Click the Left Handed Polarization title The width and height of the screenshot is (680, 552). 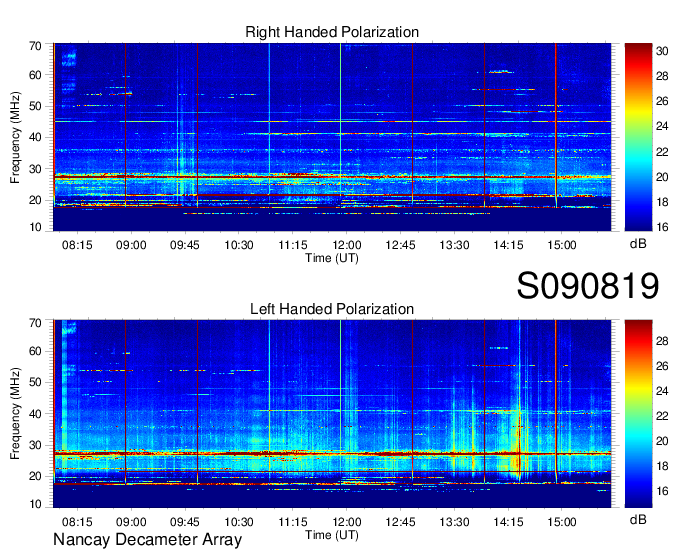click(332, 309)
